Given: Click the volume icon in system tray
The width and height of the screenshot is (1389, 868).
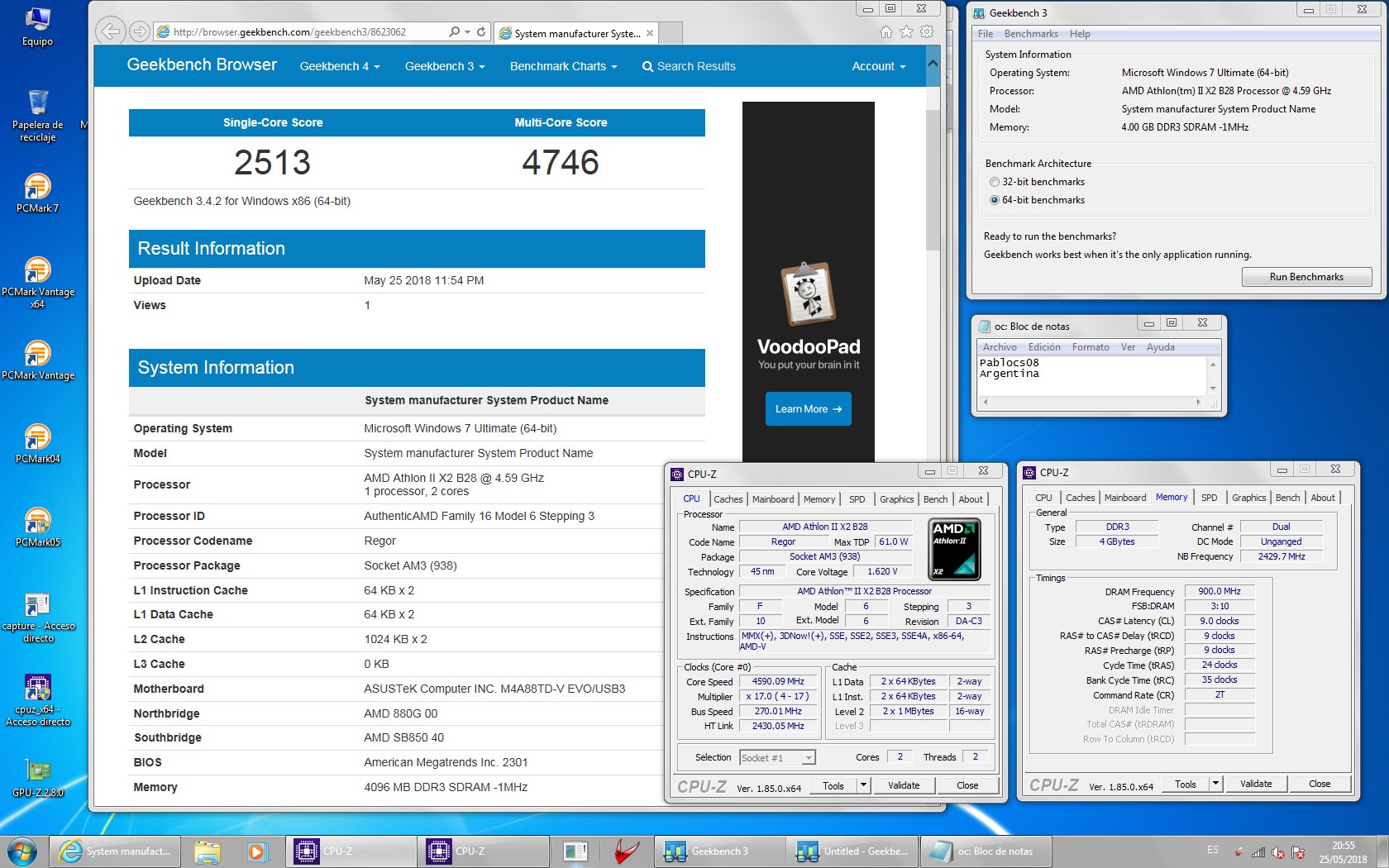Looking at the screenshot, I should click(1277, 852).
